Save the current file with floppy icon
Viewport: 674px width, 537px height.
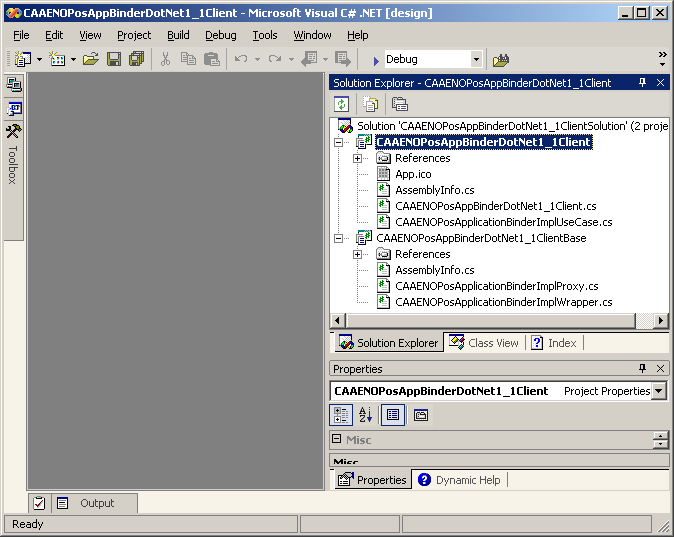[x=114, y=59]
